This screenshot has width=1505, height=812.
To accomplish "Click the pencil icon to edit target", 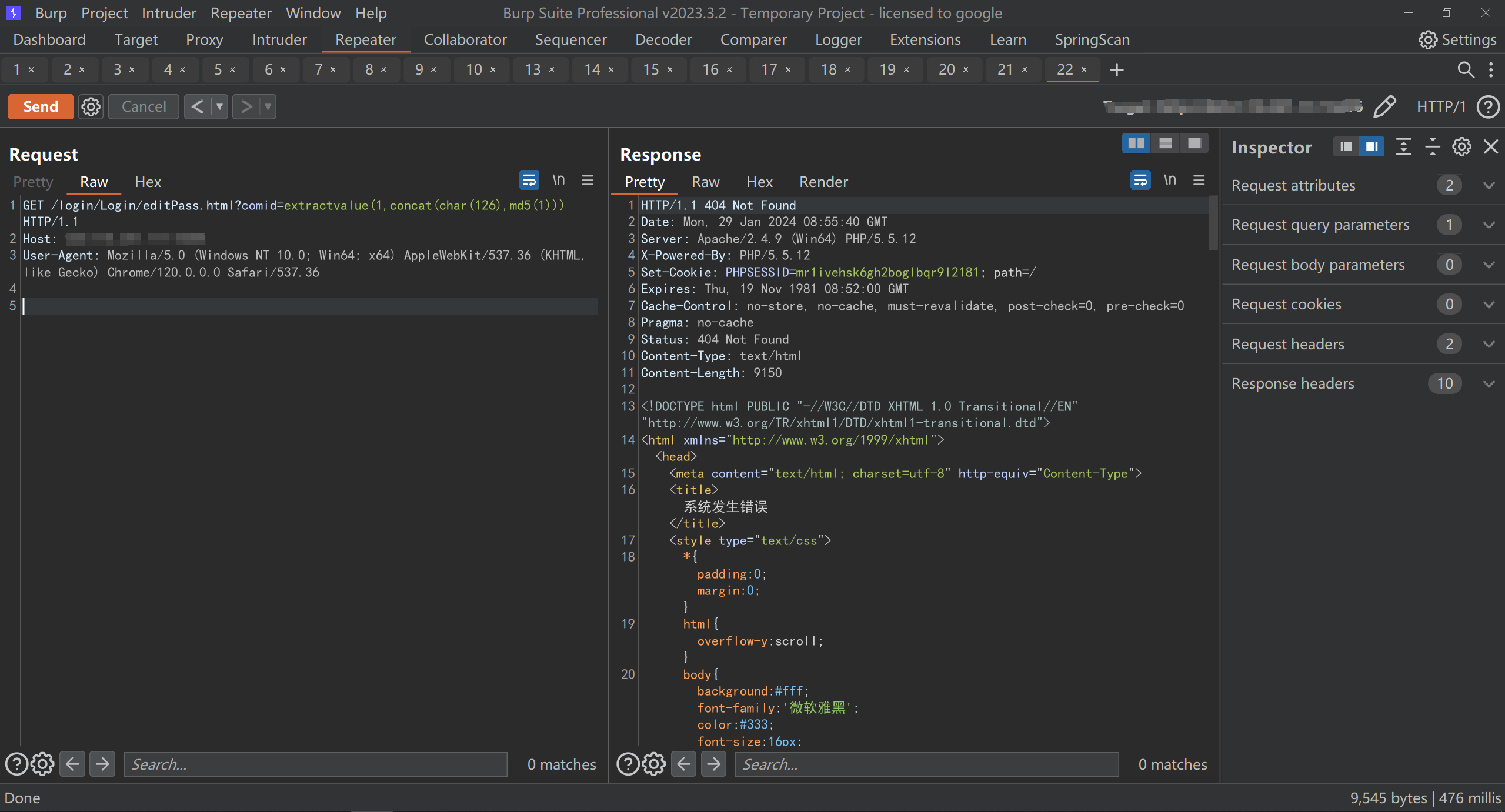I will coord(1384,106).
